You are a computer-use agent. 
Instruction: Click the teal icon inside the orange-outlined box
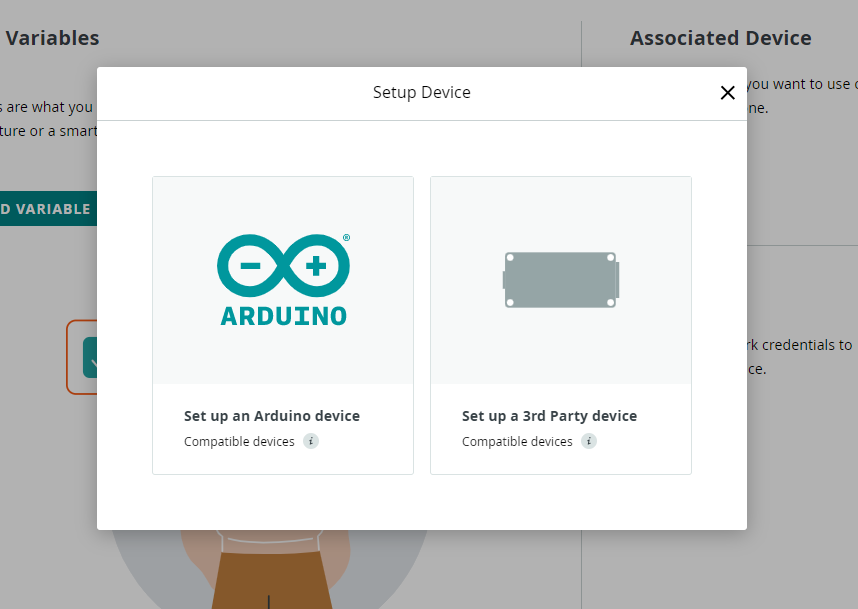tap(89, 357)
